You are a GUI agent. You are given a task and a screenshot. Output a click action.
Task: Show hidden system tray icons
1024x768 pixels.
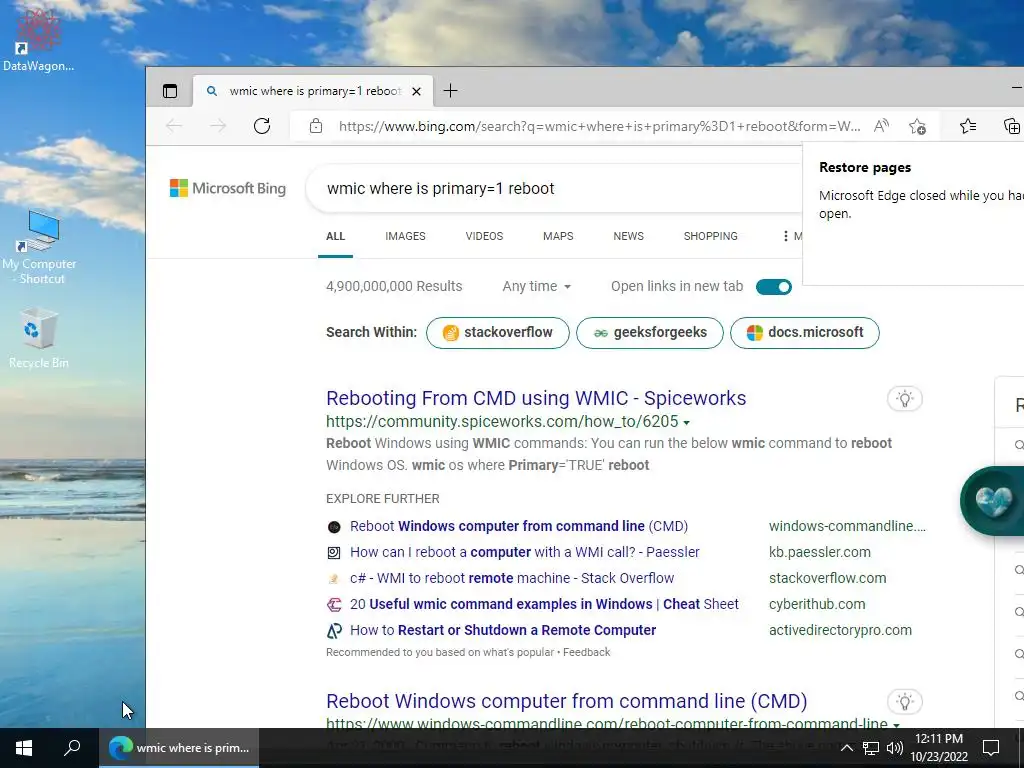pos(846,748)
